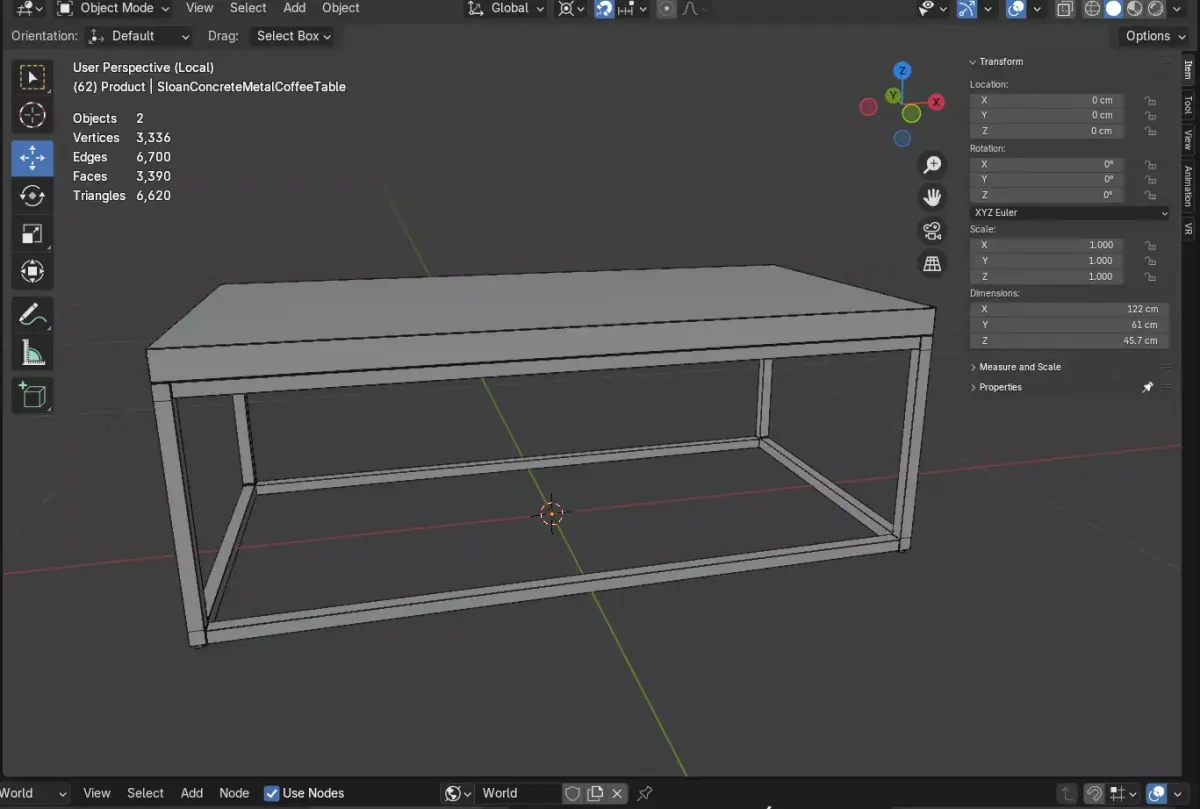Screen dimensions: 1200x809
Task: Switch to the View sidebar tab
Action: click(1188, 139)
